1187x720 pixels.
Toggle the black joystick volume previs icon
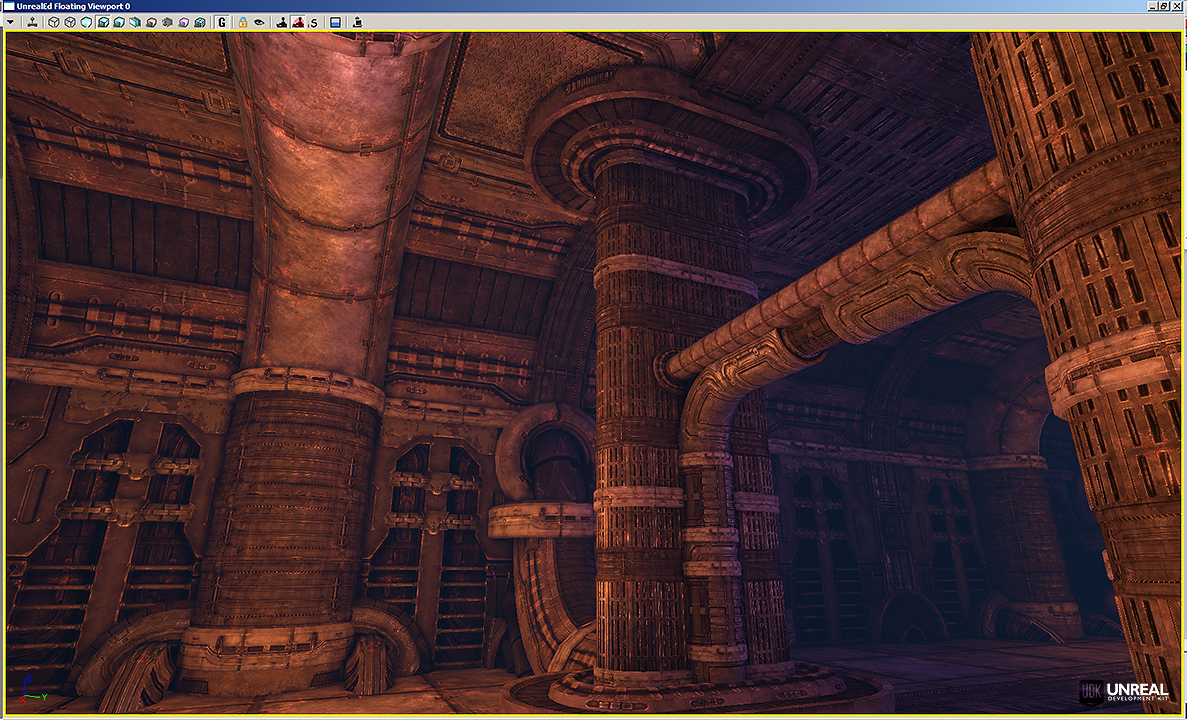pos(282,22)
